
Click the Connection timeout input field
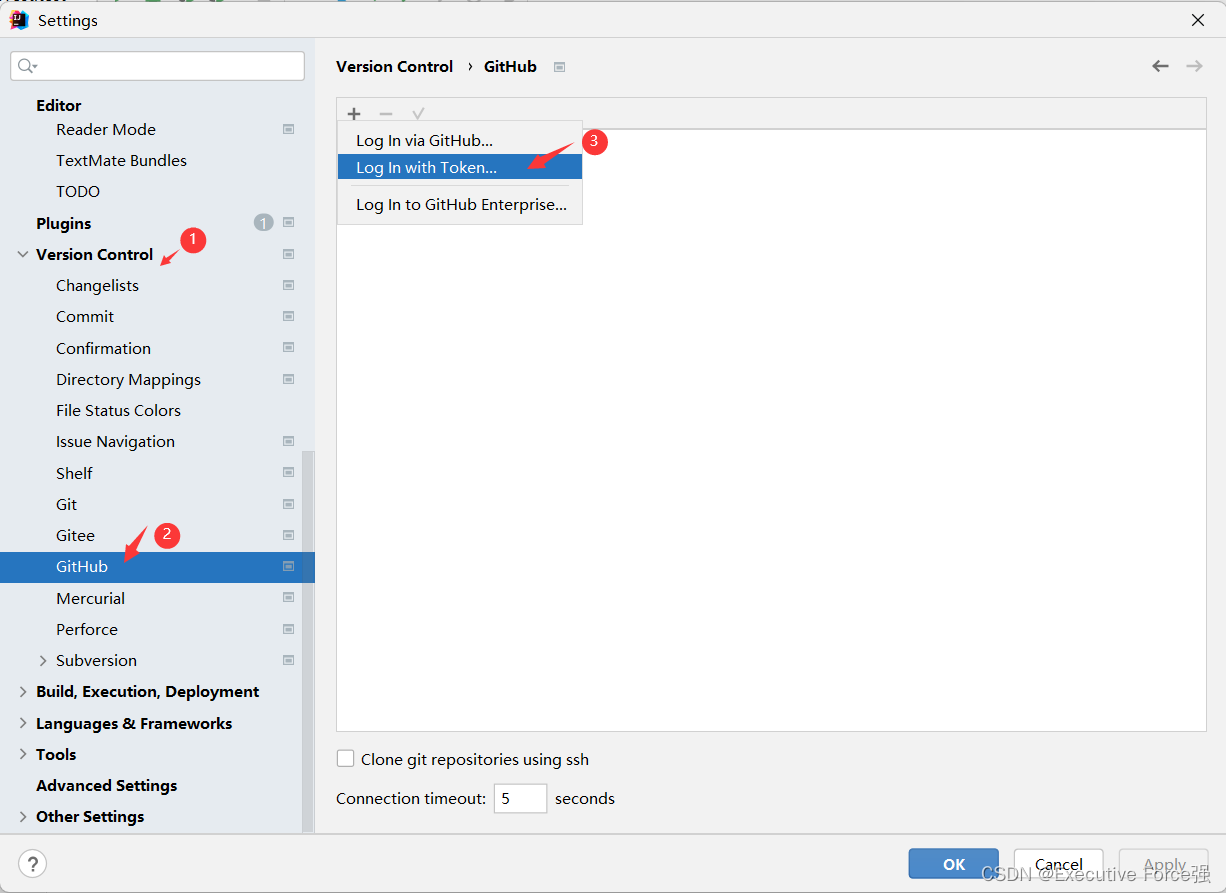[520, 798]
